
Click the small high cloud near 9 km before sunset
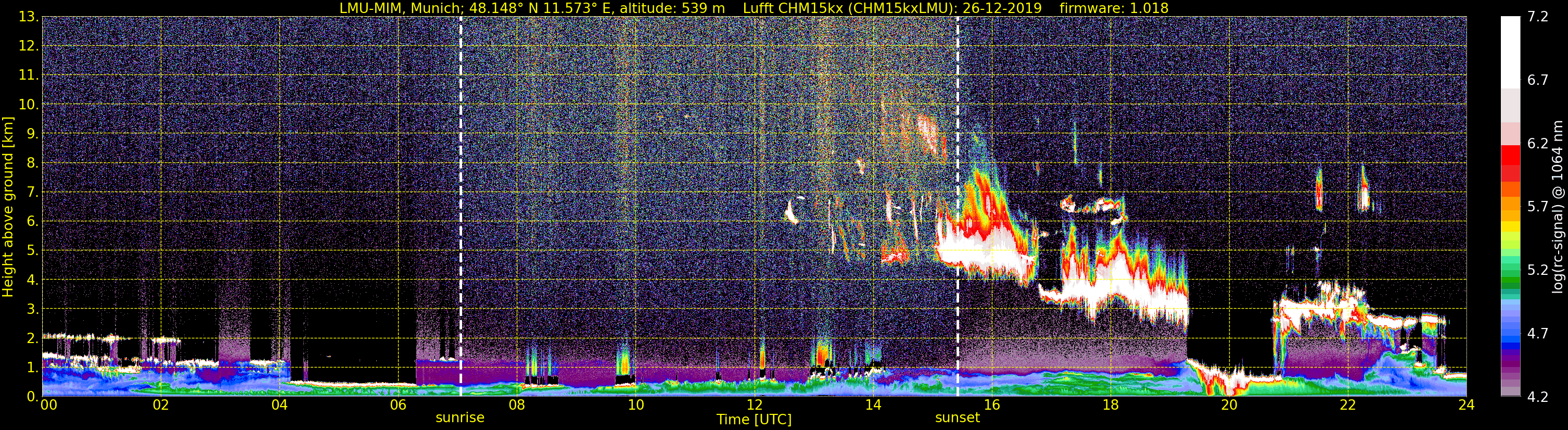928,135
